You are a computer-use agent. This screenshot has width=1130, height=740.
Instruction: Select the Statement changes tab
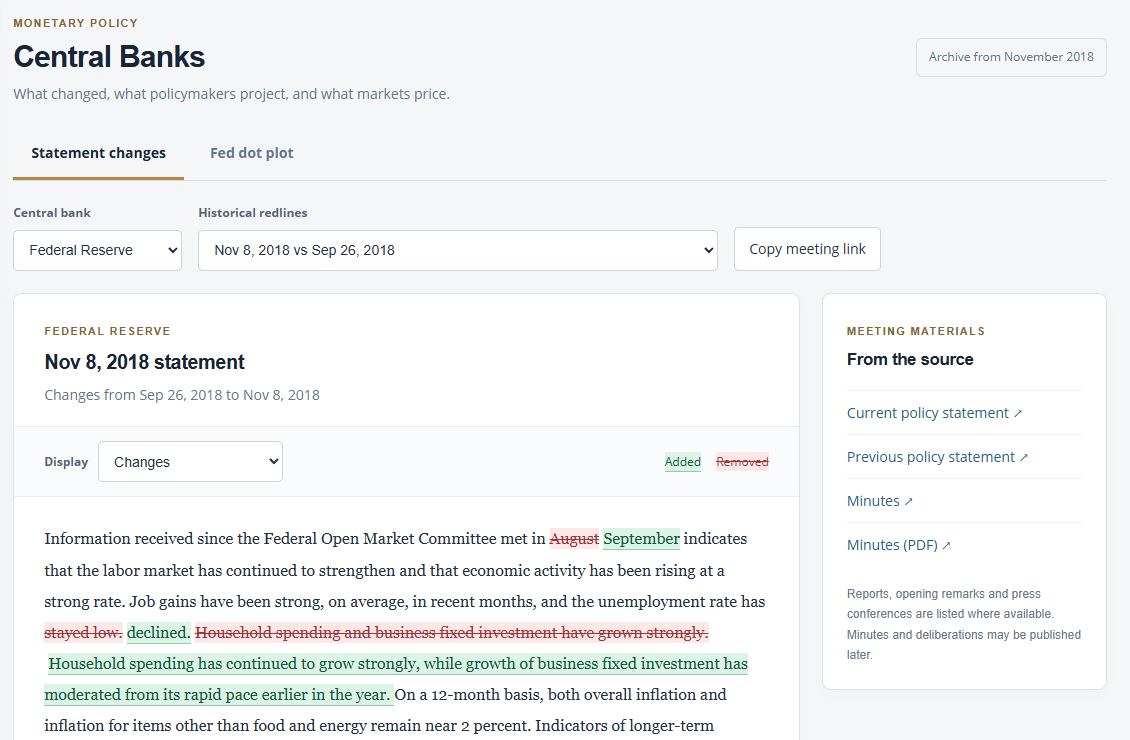tap(99, 153)
